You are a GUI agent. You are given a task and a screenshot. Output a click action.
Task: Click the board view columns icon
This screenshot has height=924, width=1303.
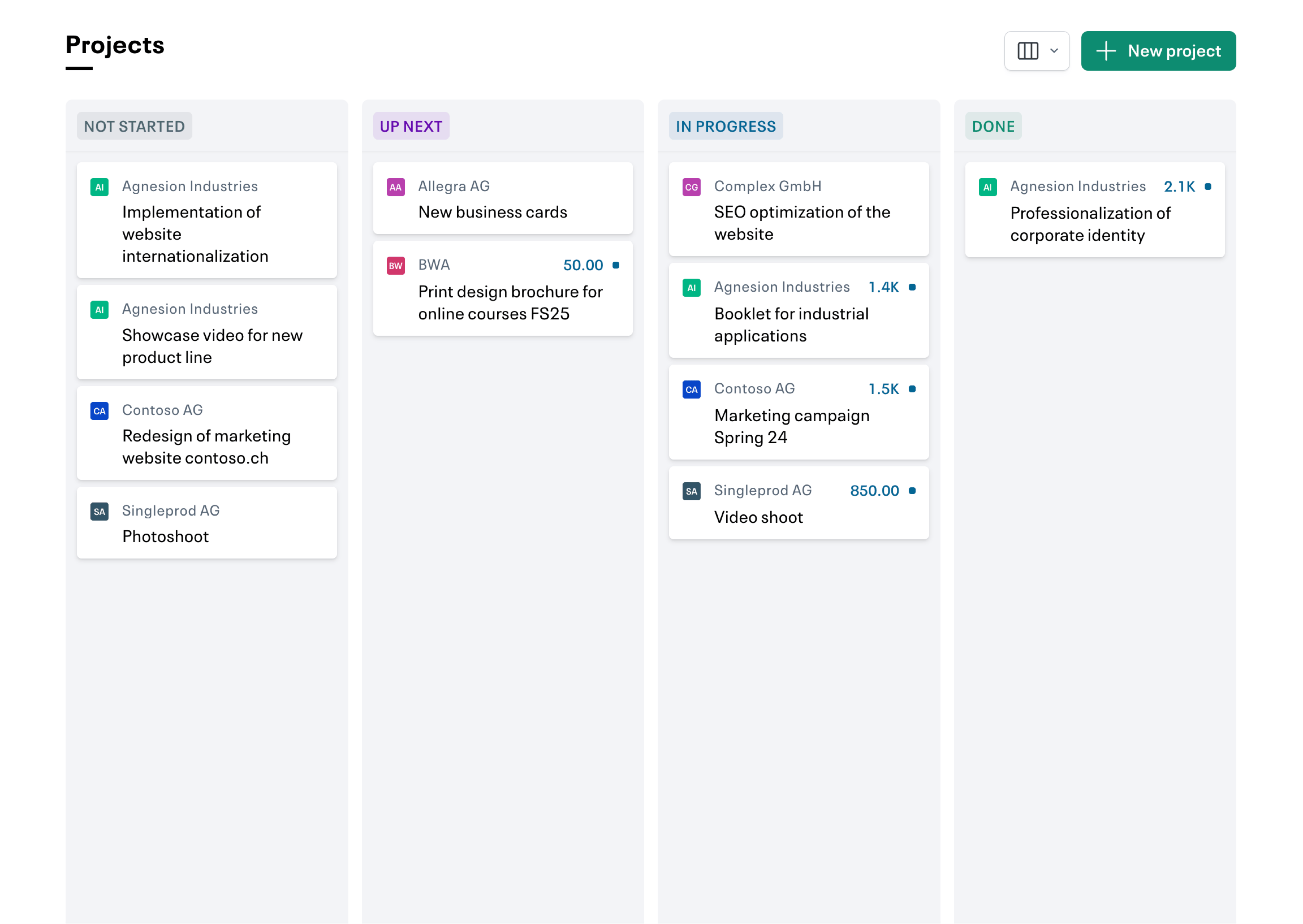coord(1028,51)
